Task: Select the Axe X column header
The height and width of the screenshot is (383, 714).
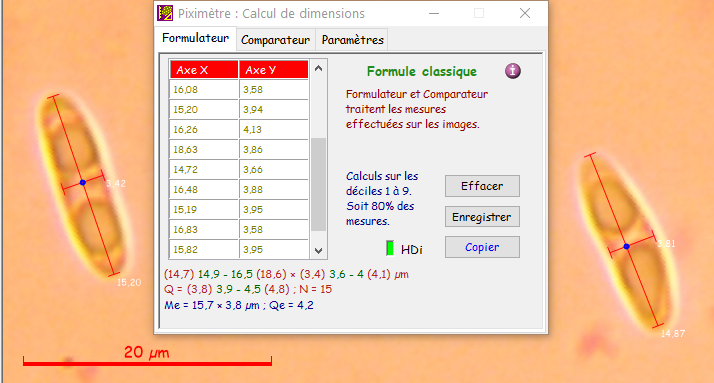Action: click(204, 70)
